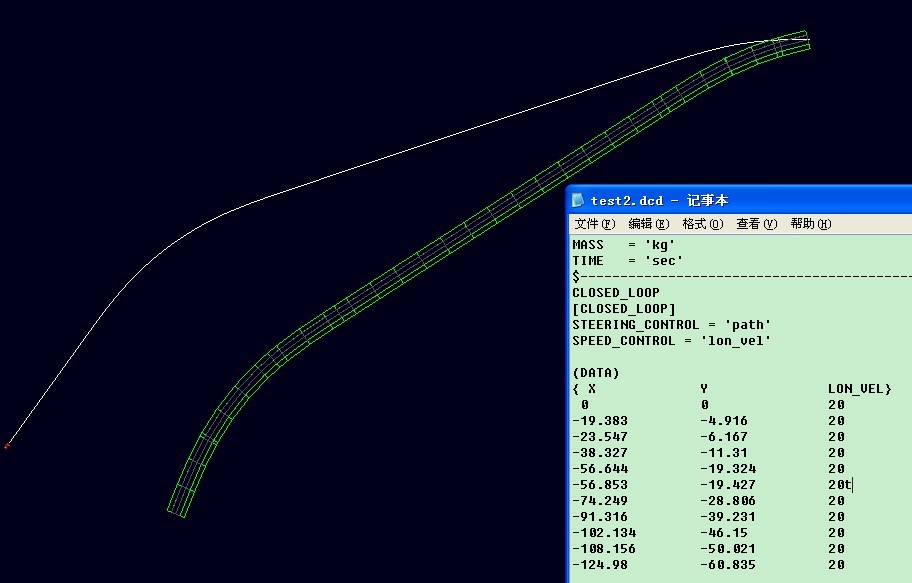Click the Y value -4.916

click(724, 421)
